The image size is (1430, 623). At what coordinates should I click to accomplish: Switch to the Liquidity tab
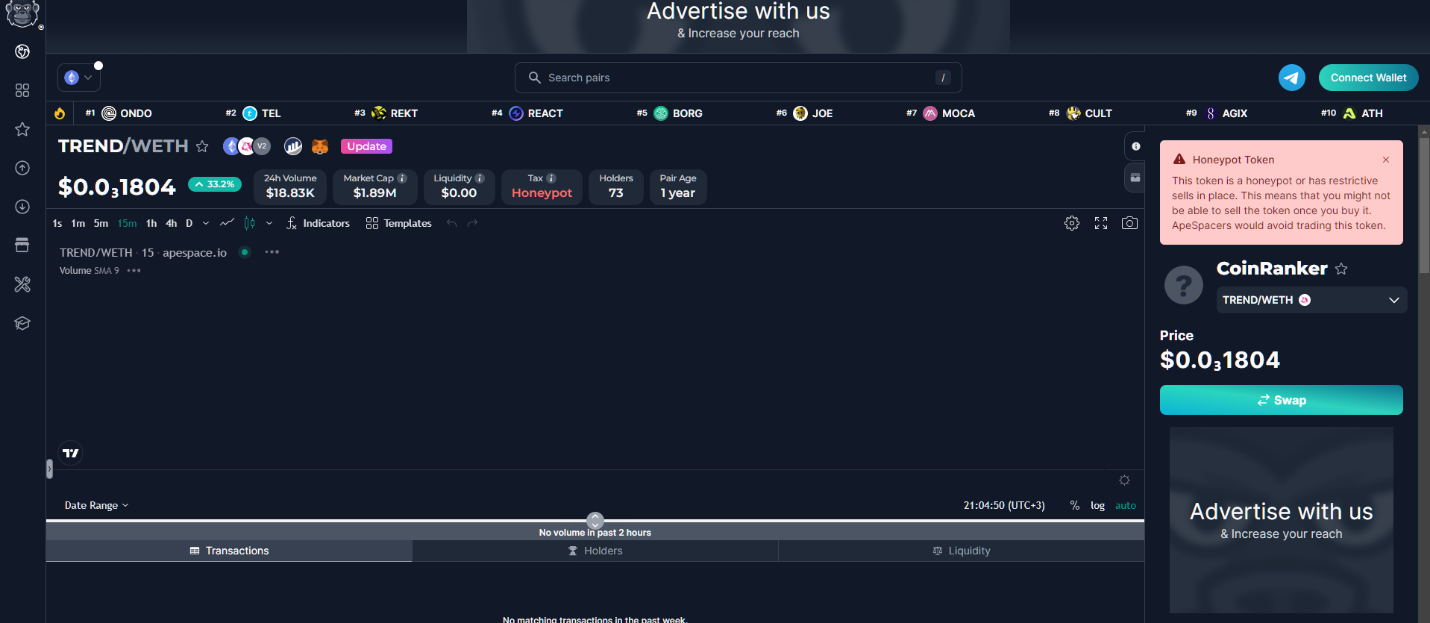click(x=961, y=551)
